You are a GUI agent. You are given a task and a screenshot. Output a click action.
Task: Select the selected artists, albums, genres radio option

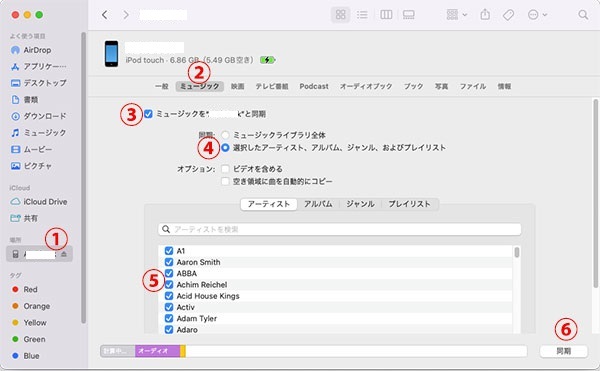[x=225, y=148]
